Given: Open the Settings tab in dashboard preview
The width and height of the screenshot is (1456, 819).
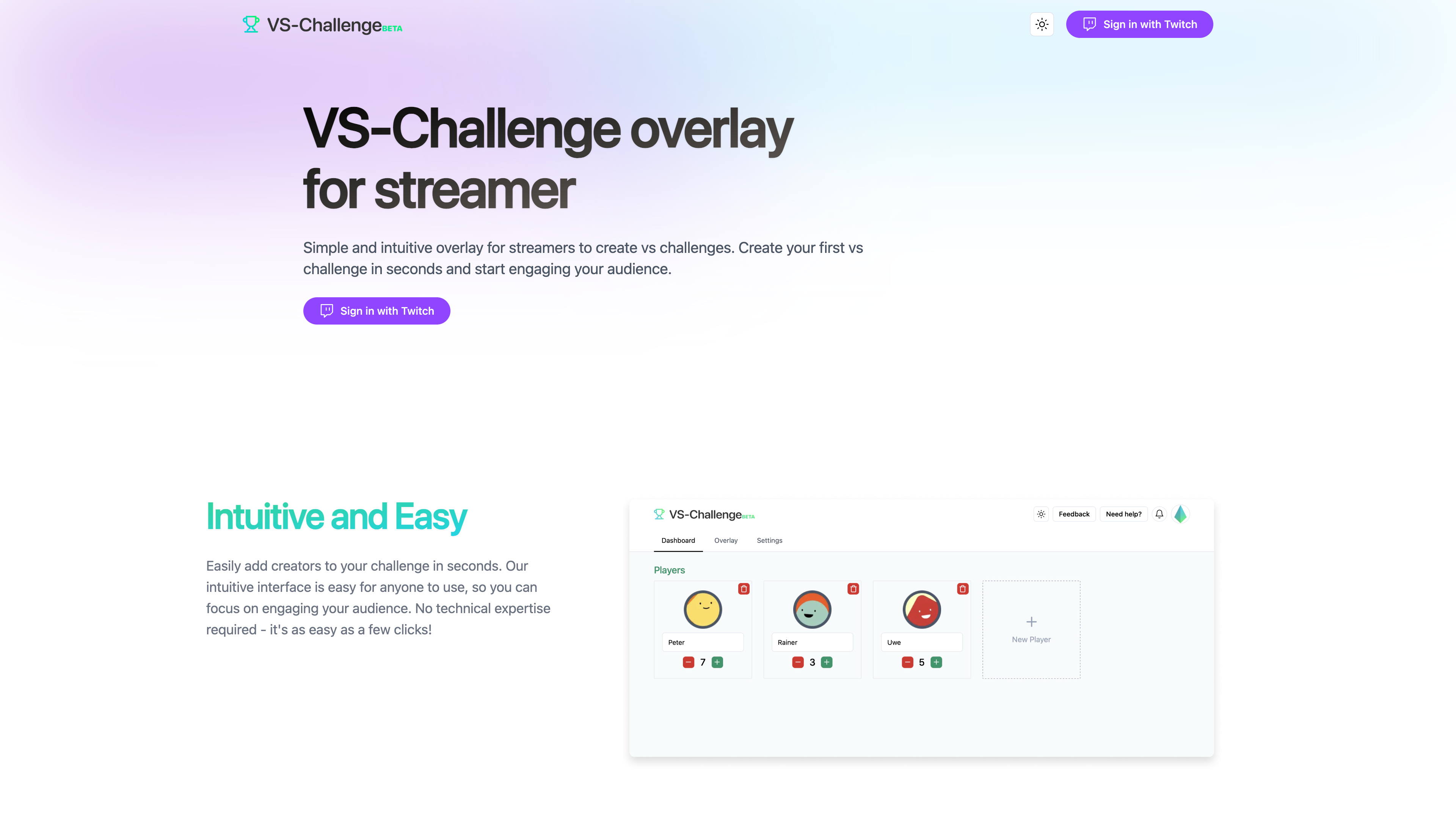Looking at the screenshot, I should click(x=769, y=540).
